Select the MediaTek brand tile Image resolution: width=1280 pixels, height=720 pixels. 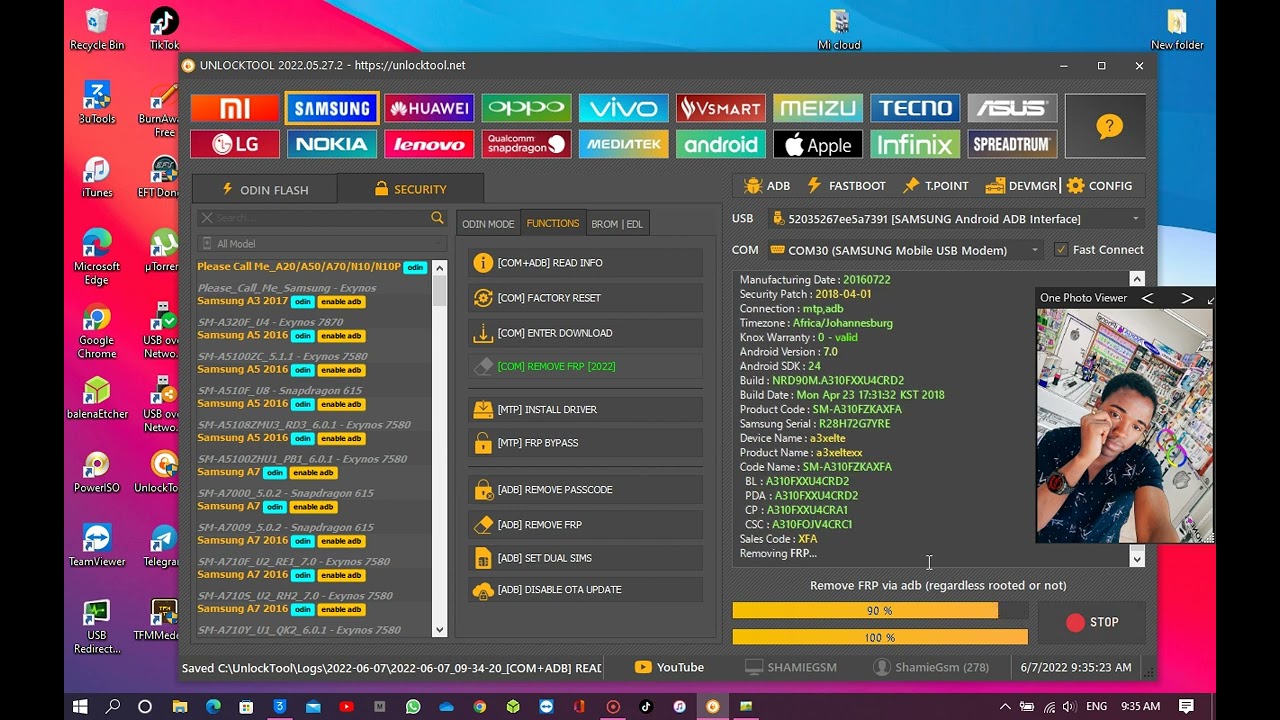pos(623,144)
